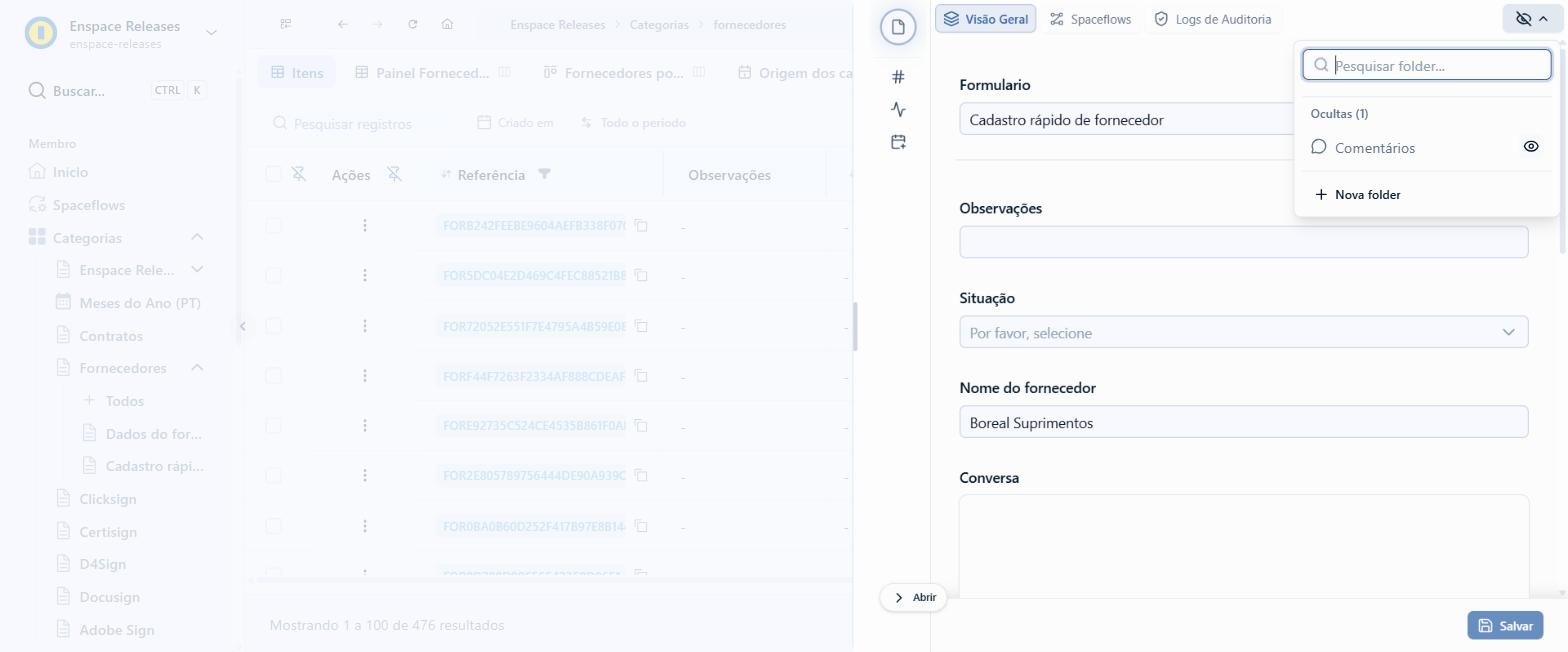Open the Spaceflows tab in the record panel
The width and height of the screenshot is (1568, 652).
click(x=1091, y=19)
